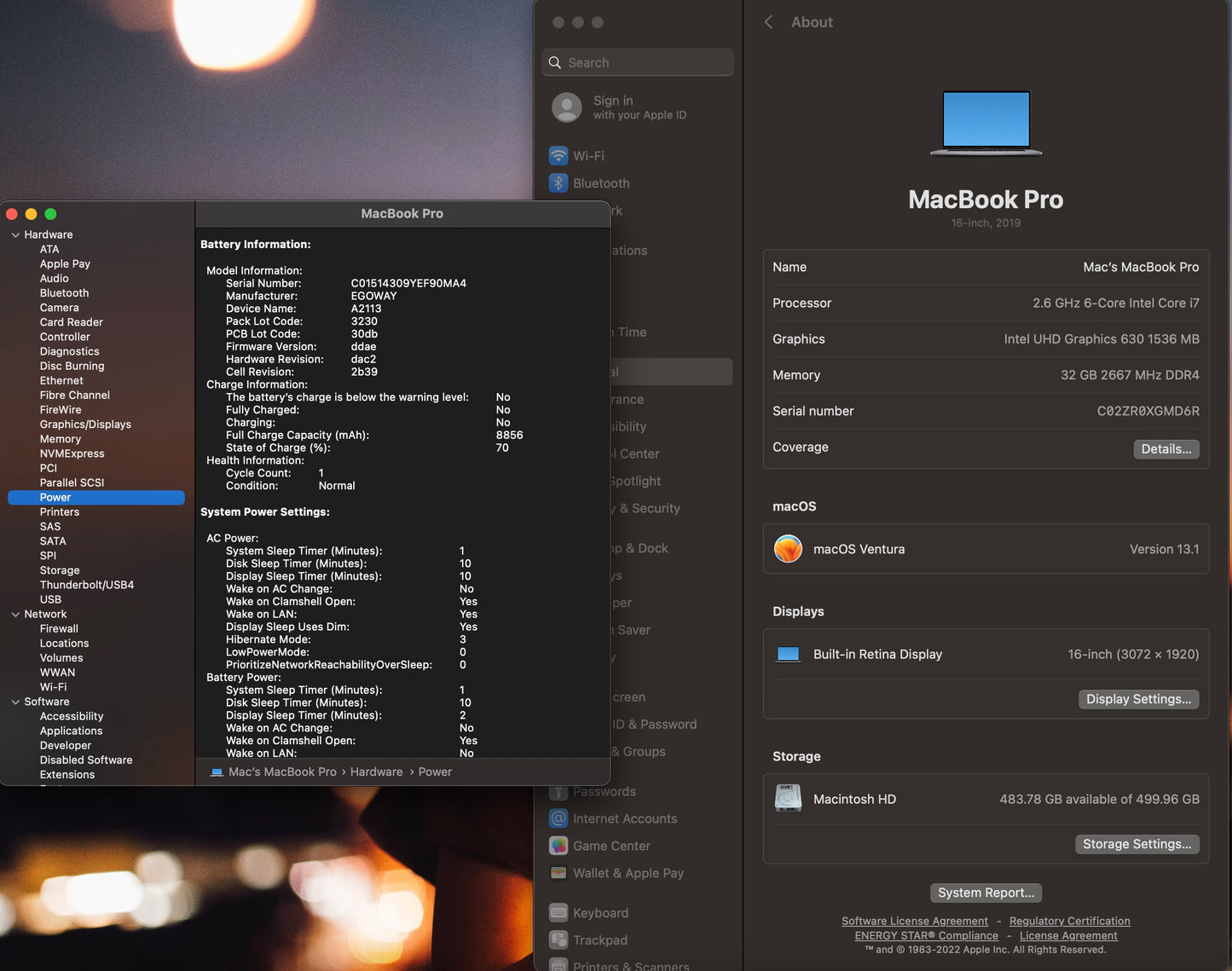
Task: Select Graphics/Displays in Hardware list
Action: [x=85, y=425]
